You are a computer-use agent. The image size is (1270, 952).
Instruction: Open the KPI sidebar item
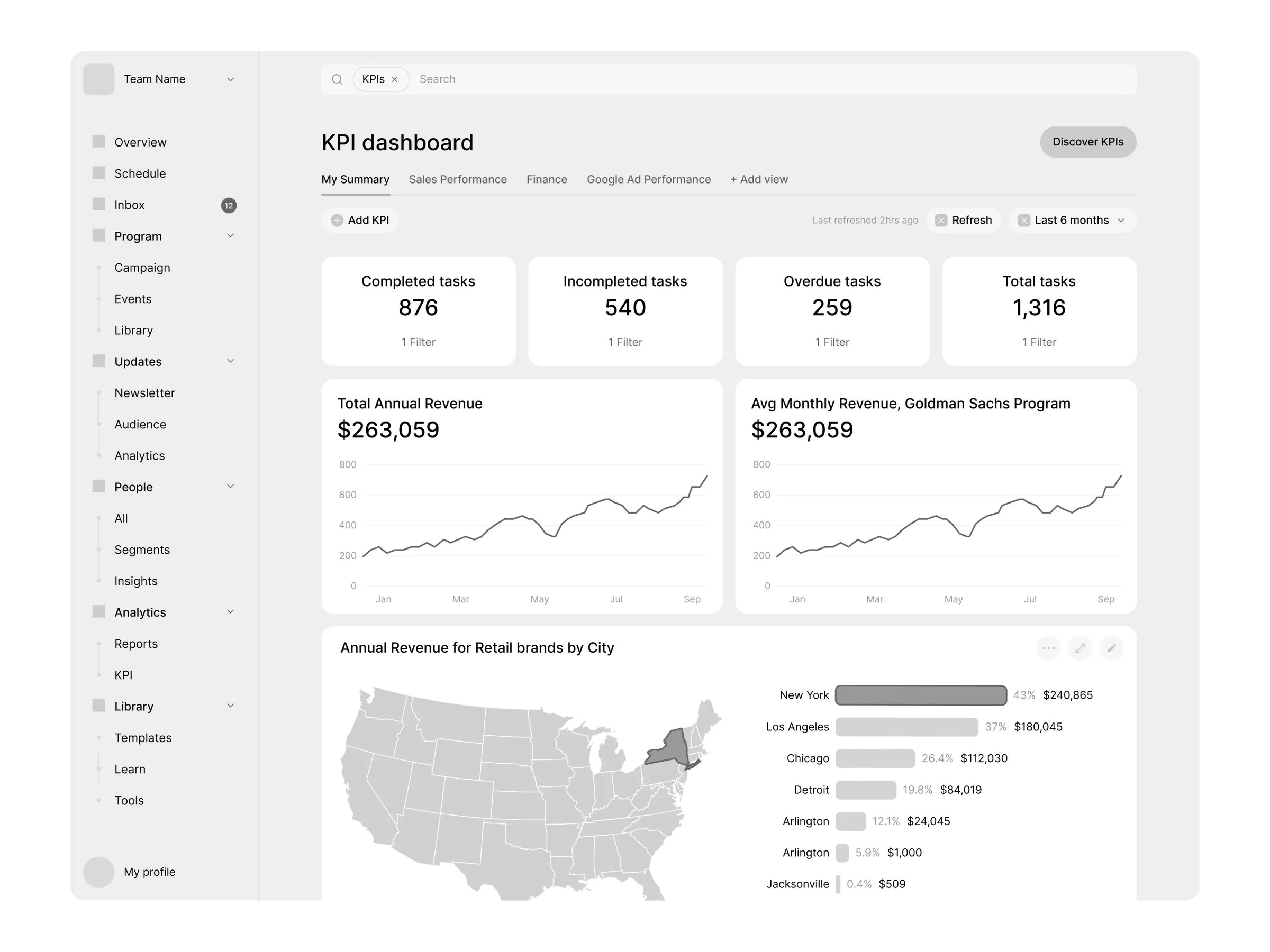tap(123, 675)
